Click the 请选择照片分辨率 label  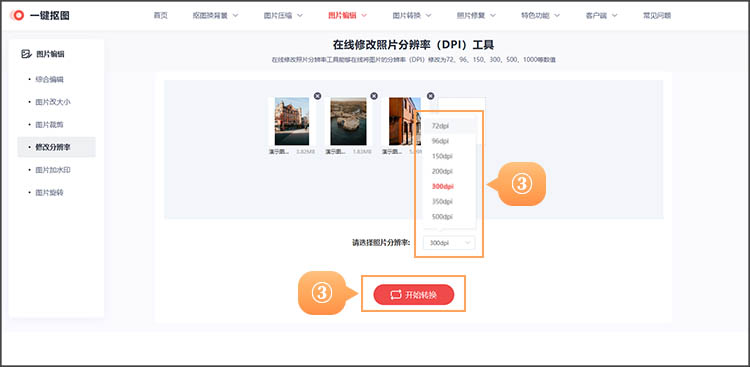(x=381, y=243)
